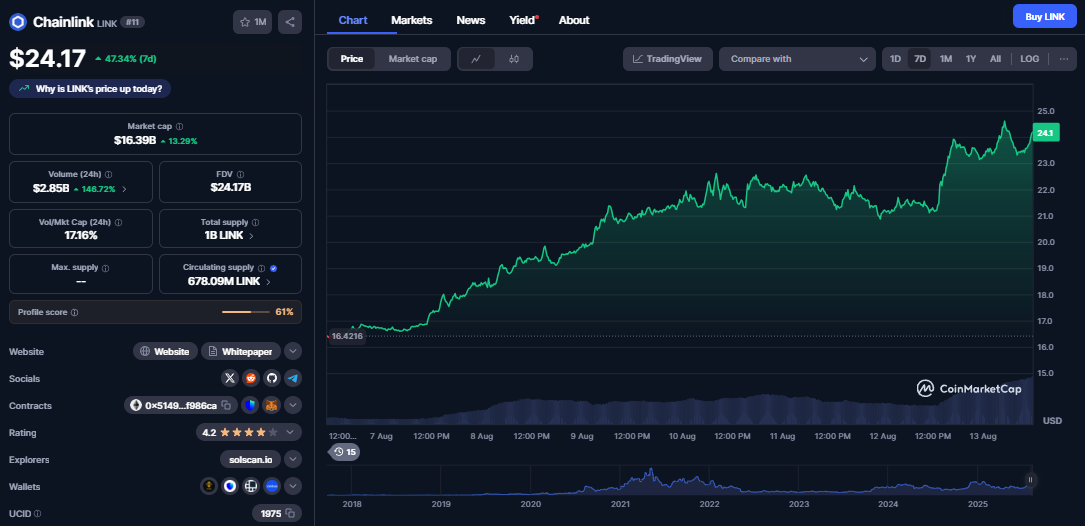Switch chart to Market cap view
This screenshot has height=526, width=1085.
pos(412,59)
